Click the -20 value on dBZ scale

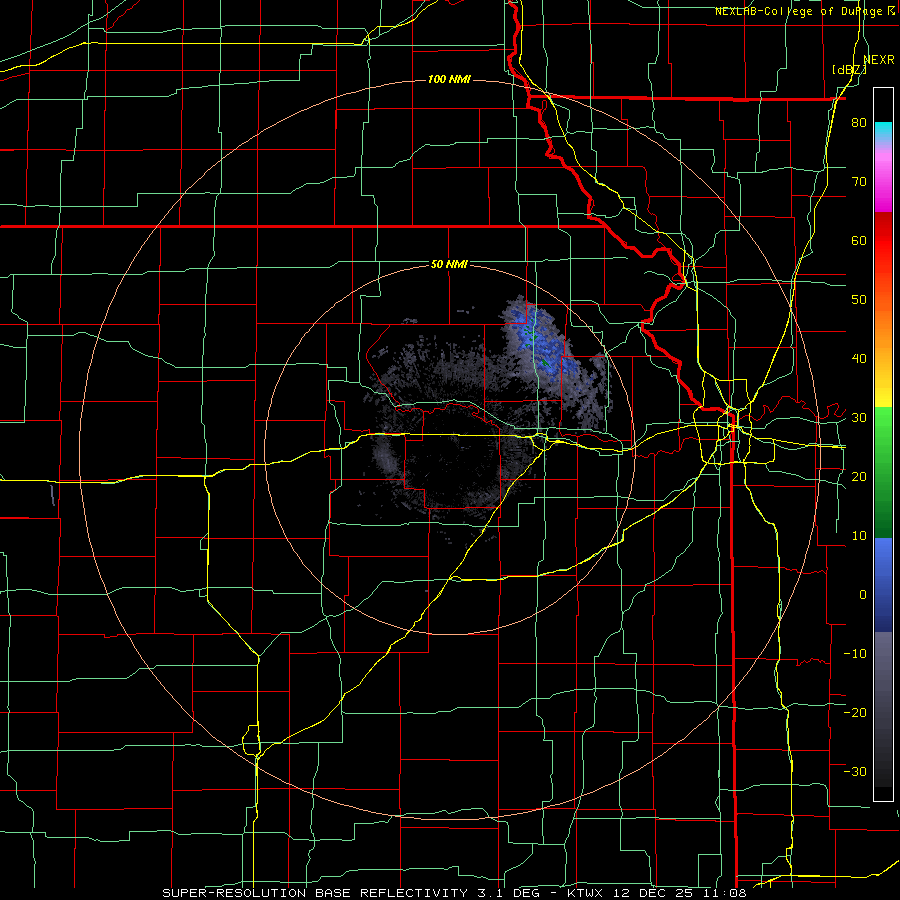tap(855, 713)
